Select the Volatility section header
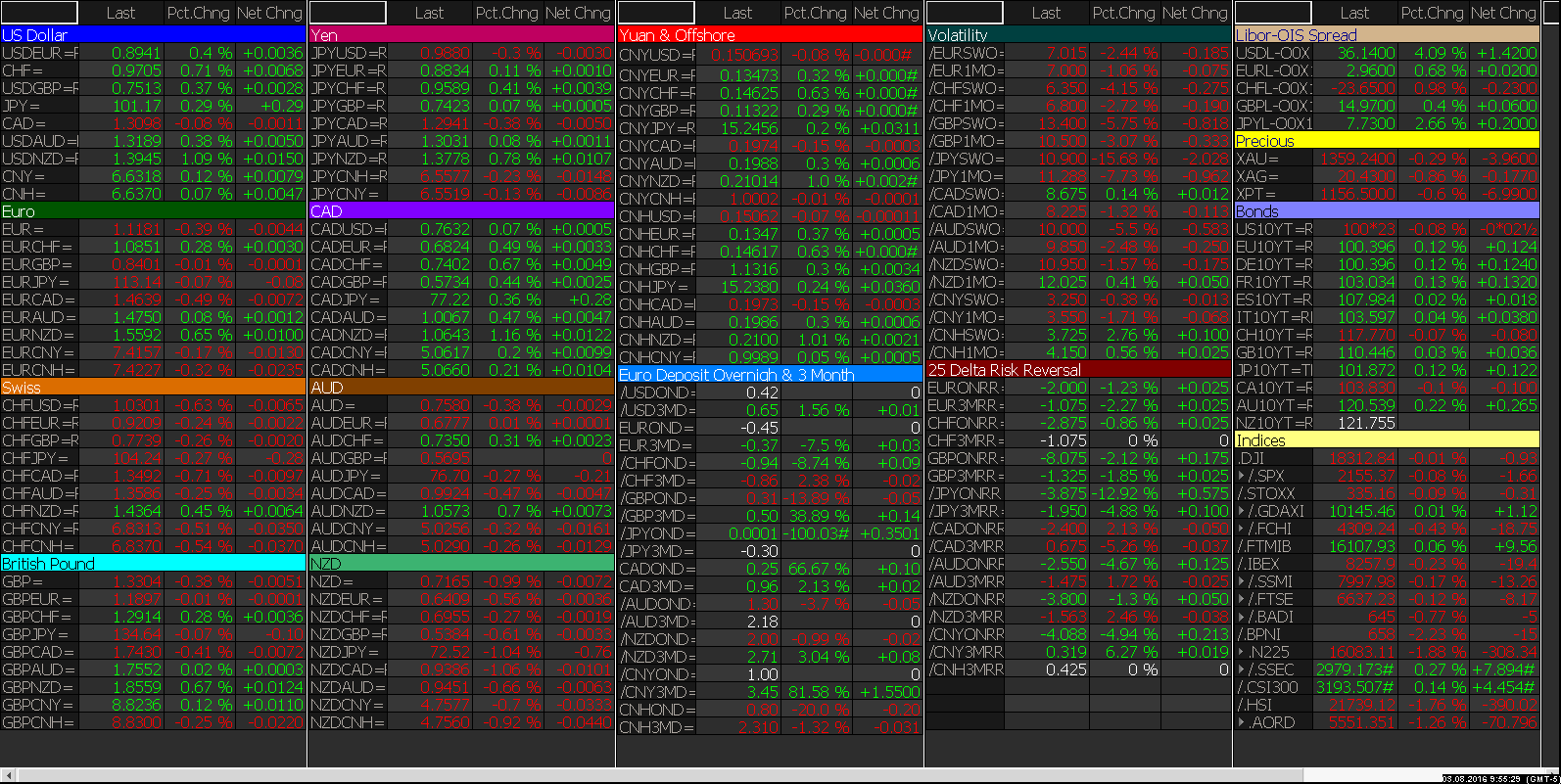 click(1078, 34)
